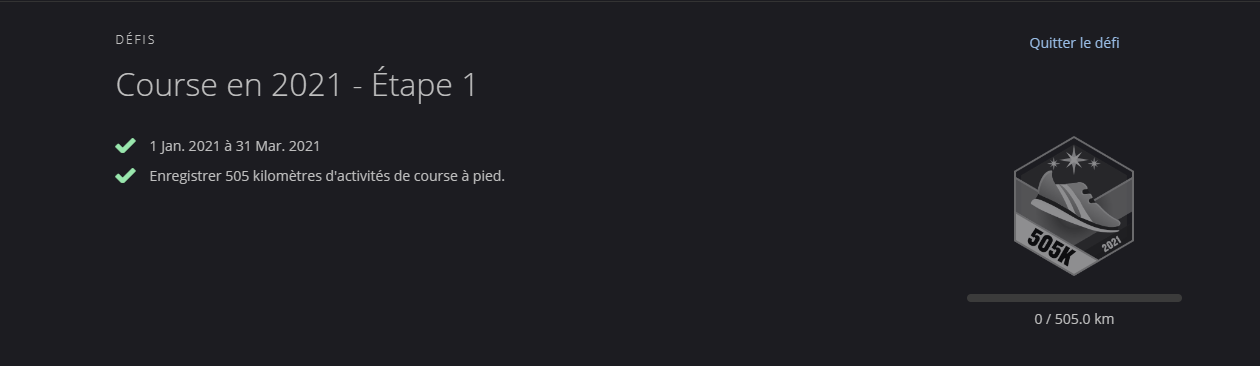Click Étape 1 in the heading
Viewport: 1260px width, 366px height.
click(424, 86)
